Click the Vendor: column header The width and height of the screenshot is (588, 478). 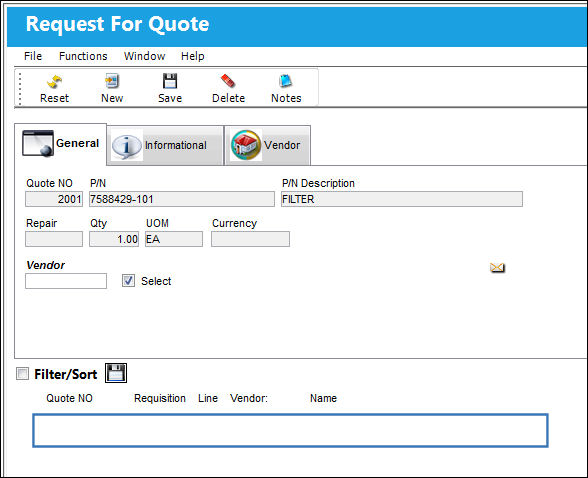pos(249,398)
